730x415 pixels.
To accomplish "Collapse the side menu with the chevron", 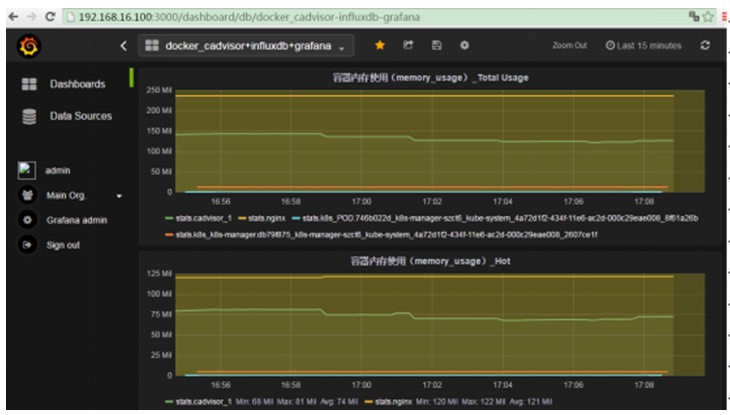I will (x=123, y=46).
